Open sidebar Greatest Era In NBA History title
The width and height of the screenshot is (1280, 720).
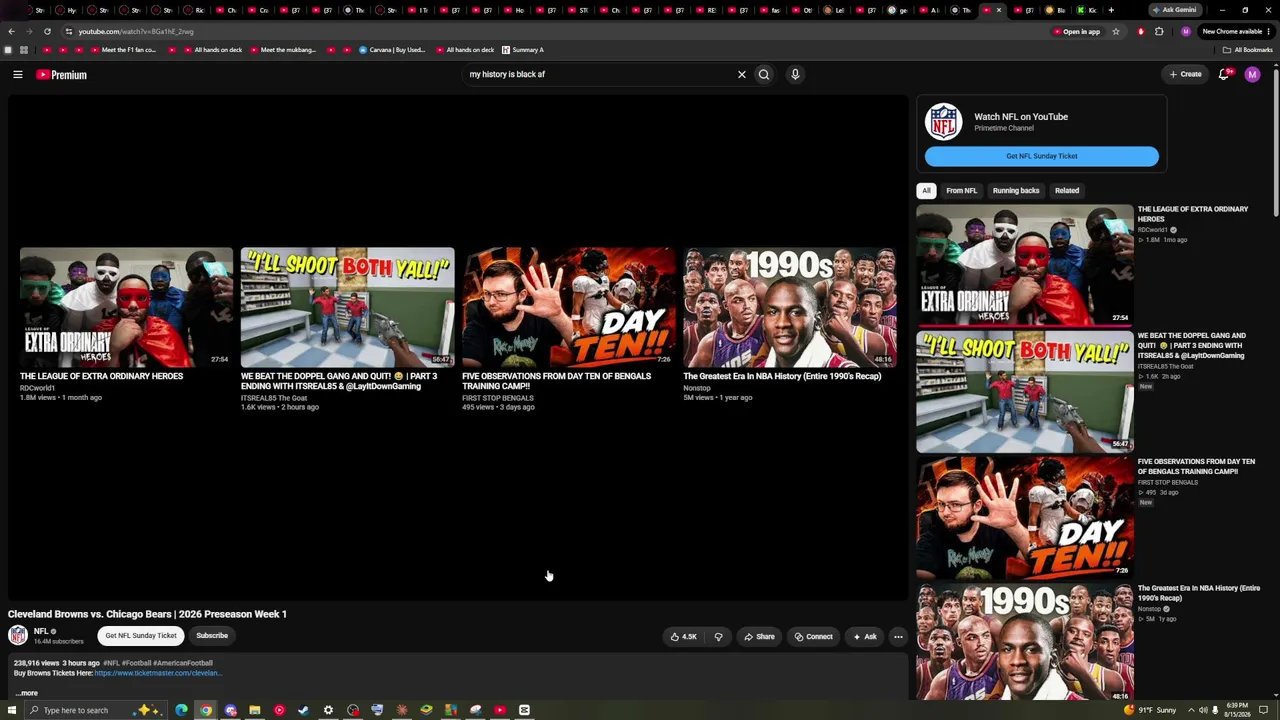[x=1199, y=593]
